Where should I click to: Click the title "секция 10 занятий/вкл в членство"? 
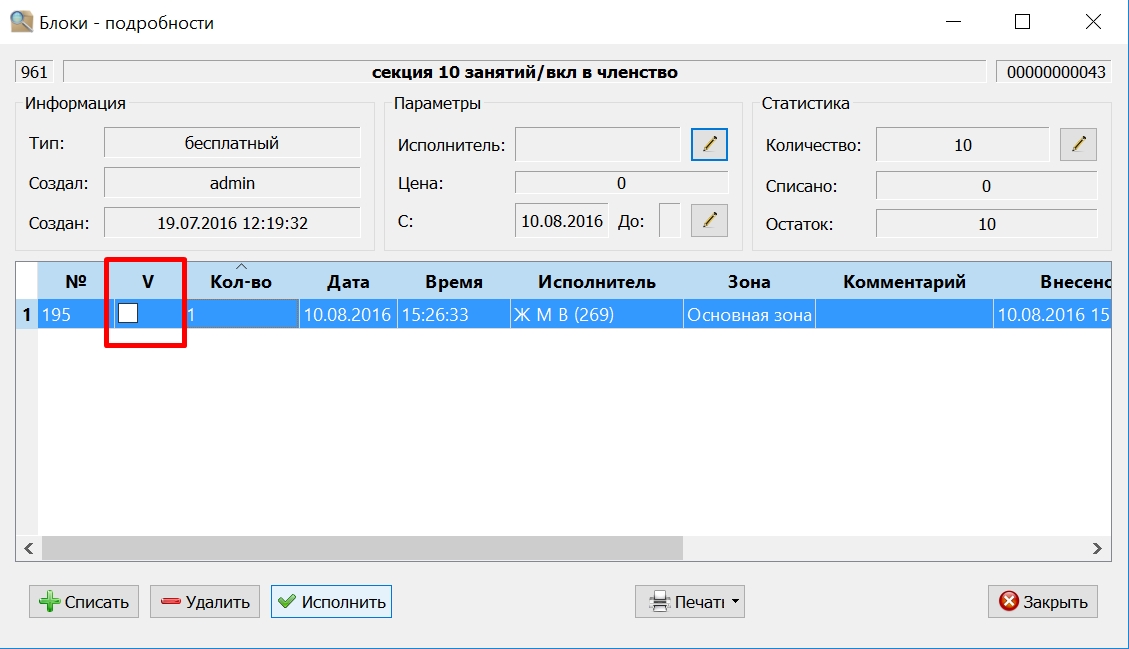524,72
